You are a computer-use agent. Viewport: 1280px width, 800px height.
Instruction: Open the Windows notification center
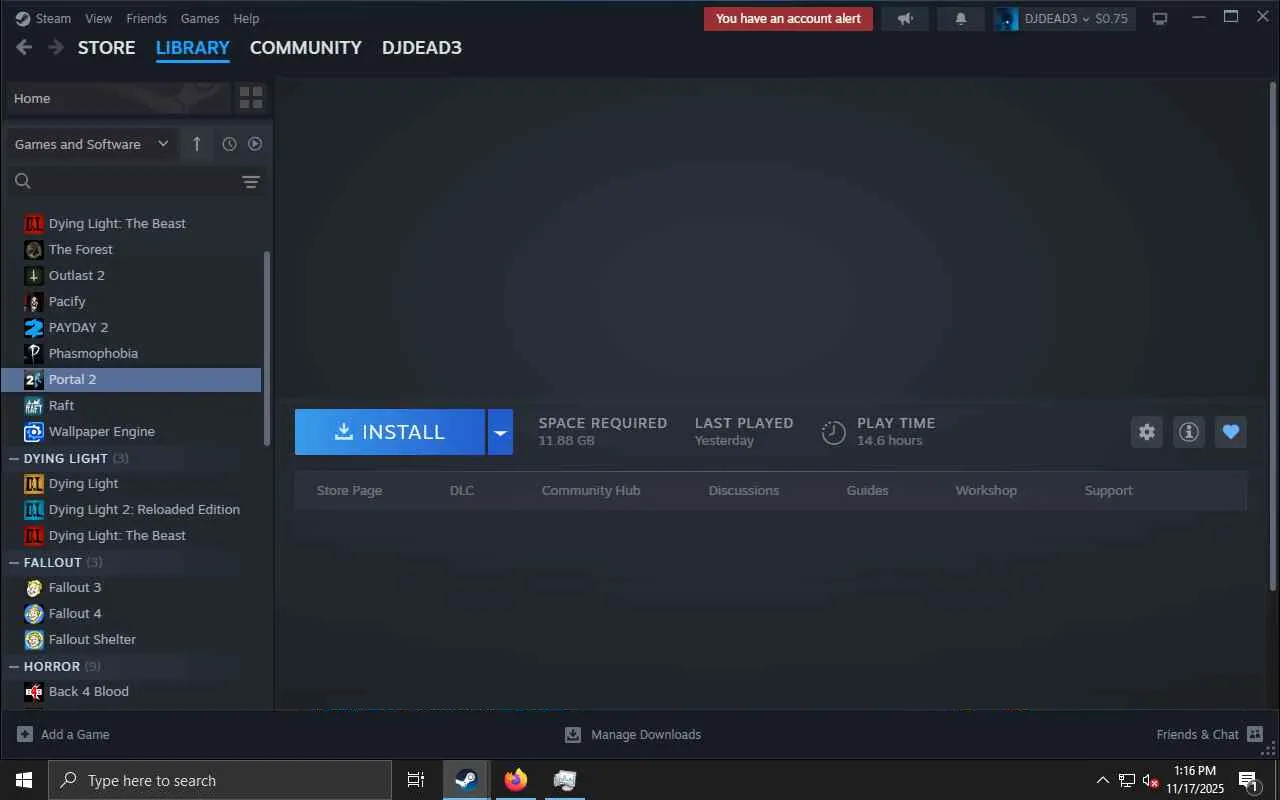pos(1250,780)
